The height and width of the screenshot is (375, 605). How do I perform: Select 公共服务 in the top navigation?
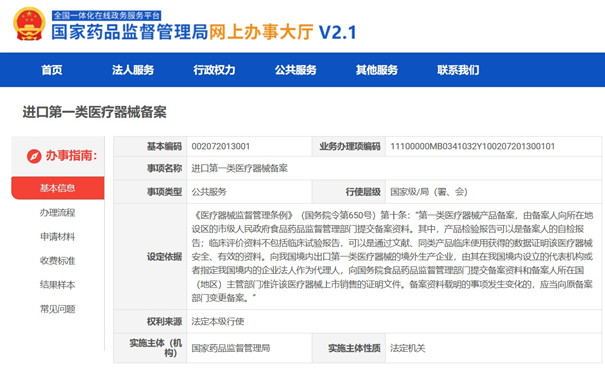click(296, 70)
